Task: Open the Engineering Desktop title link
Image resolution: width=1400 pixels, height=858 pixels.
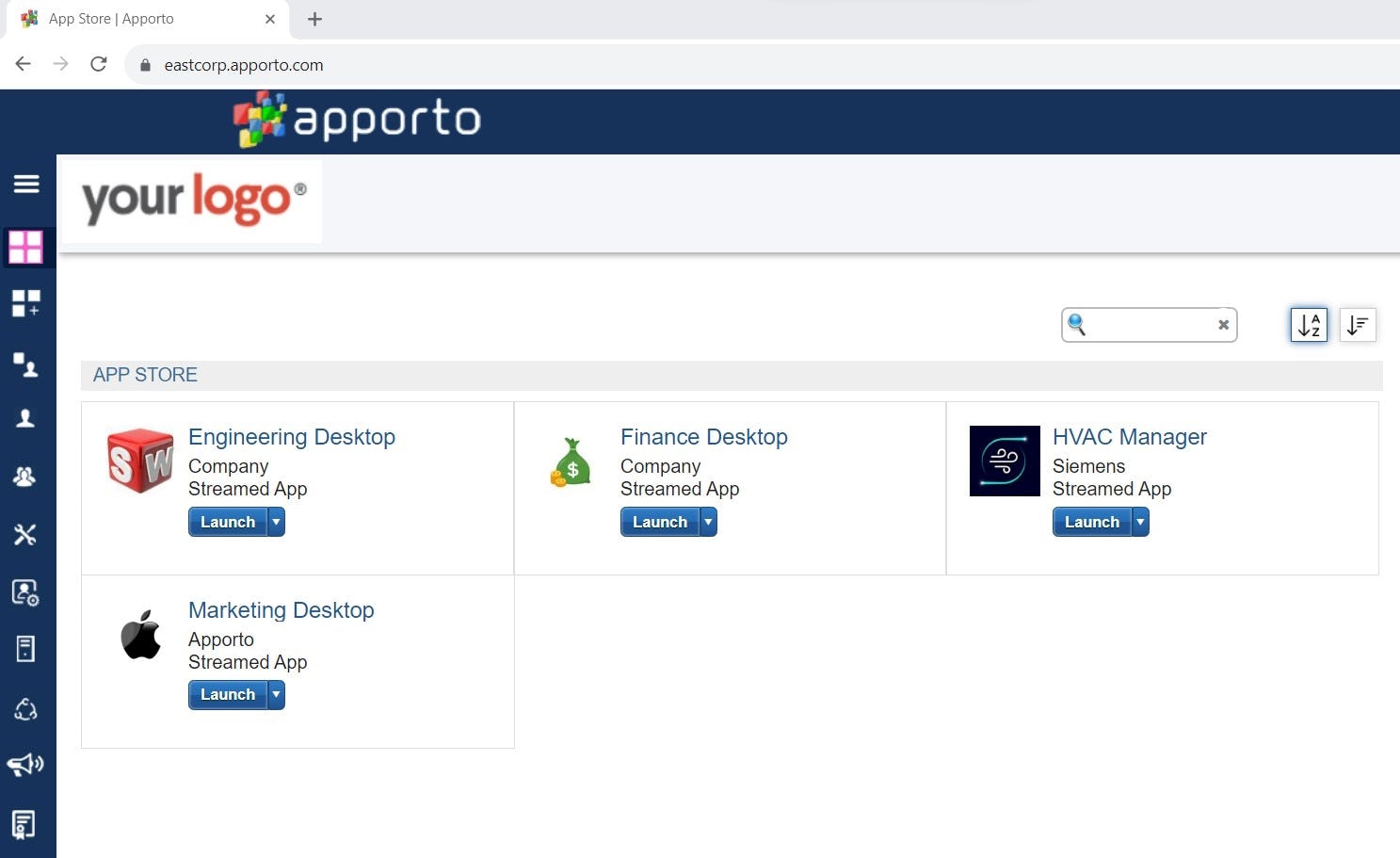Action: [x=292, y=437]
